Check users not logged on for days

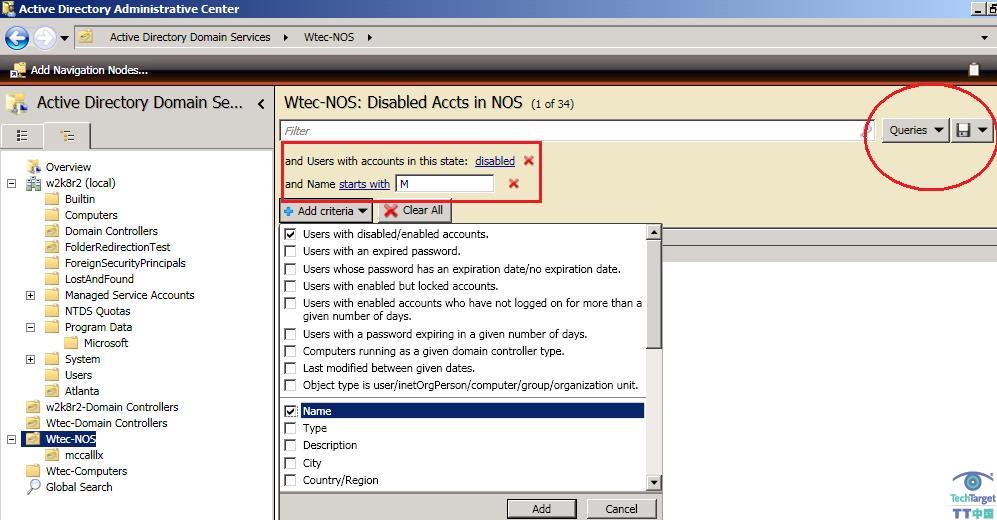click(x=291, y=303)
